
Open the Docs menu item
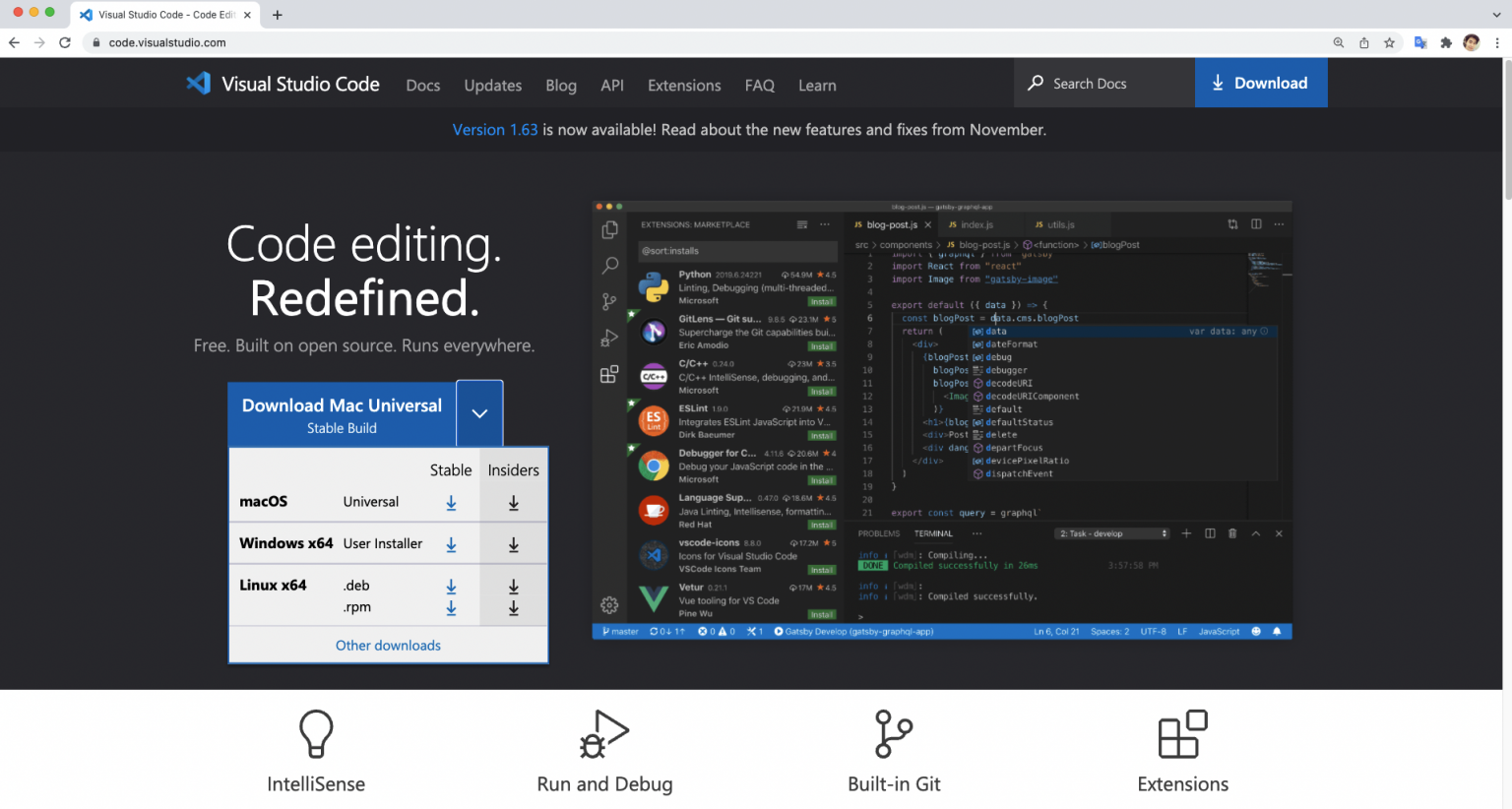(x=422, y=86)
